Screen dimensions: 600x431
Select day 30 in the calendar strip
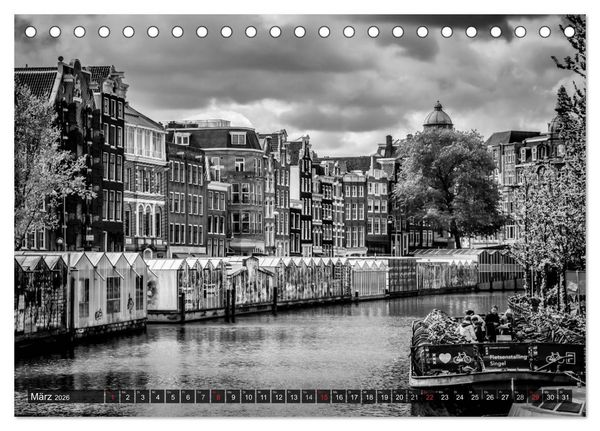coord(550,397)
